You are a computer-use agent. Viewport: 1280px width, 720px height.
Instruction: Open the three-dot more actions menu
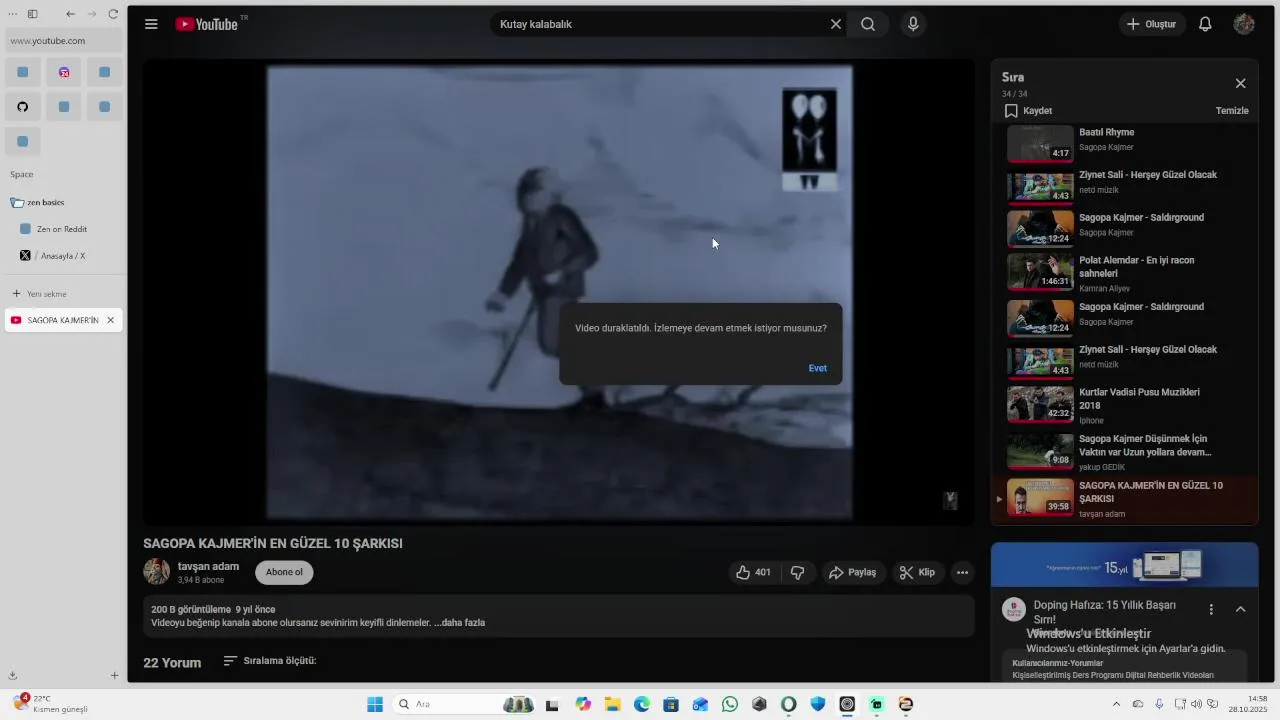click(962, 572)
